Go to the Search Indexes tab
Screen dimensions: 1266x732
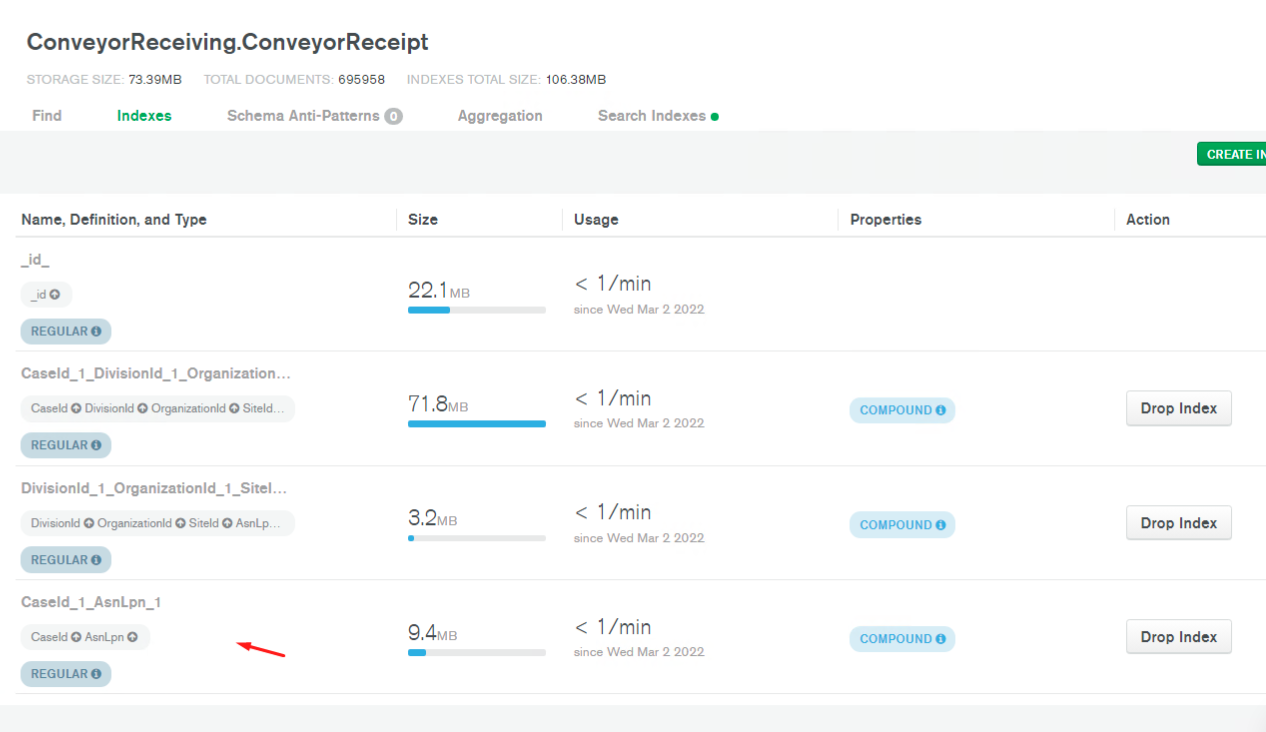[x=651, y=116]
